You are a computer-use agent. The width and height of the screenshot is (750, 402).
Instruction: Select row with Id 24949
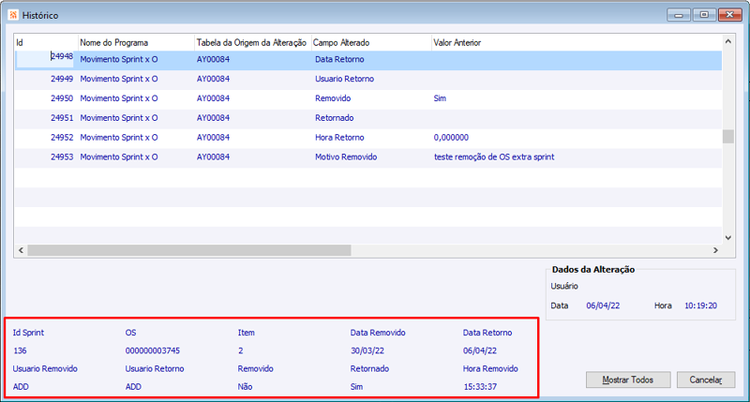(x=368, y=79)
